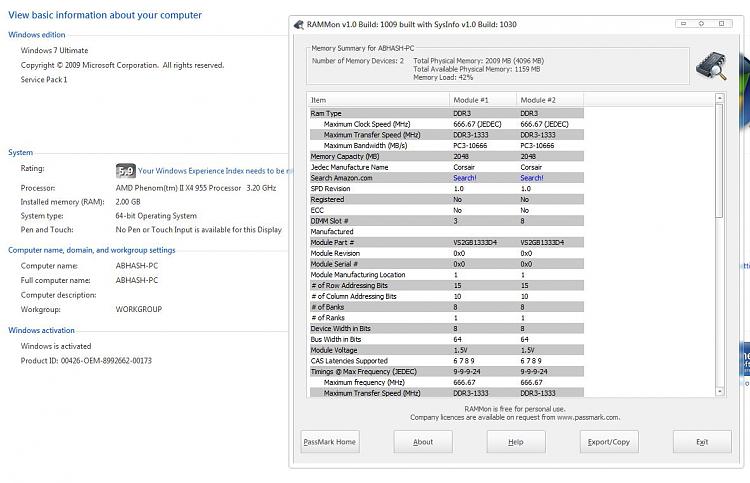Select the Timings @ Max Frequency (JEDEC) row

446,372
